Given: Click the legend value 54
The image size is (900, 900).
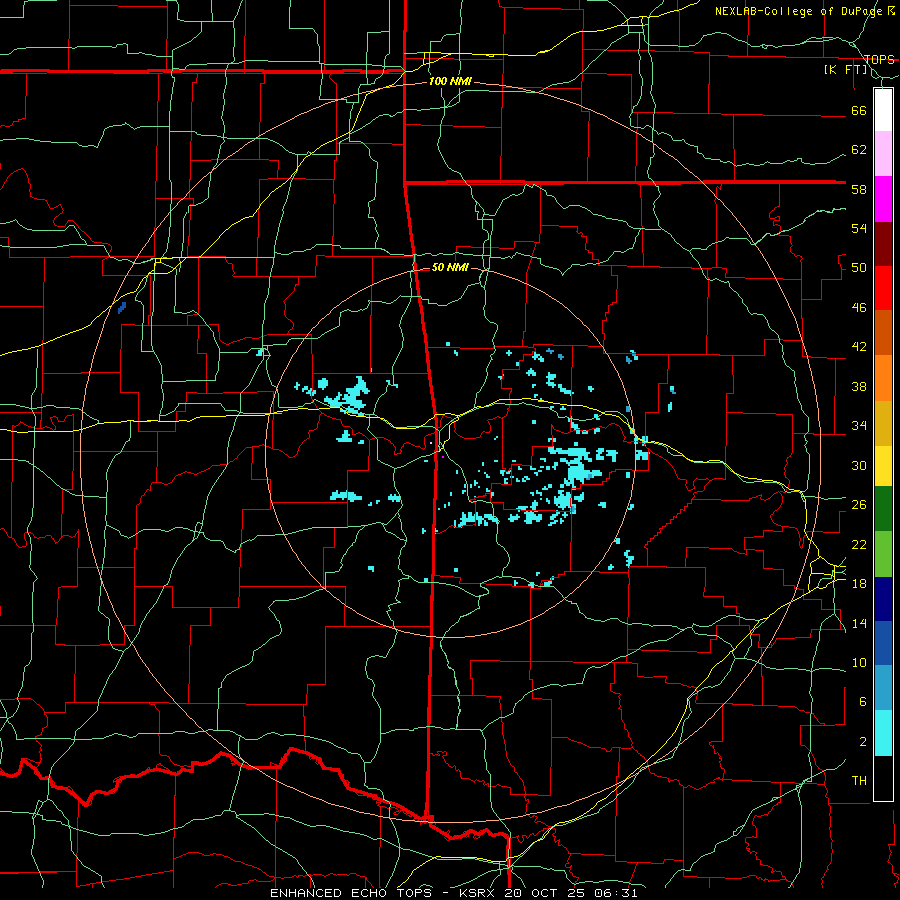Looking at the screenshot, I should 859,228.
